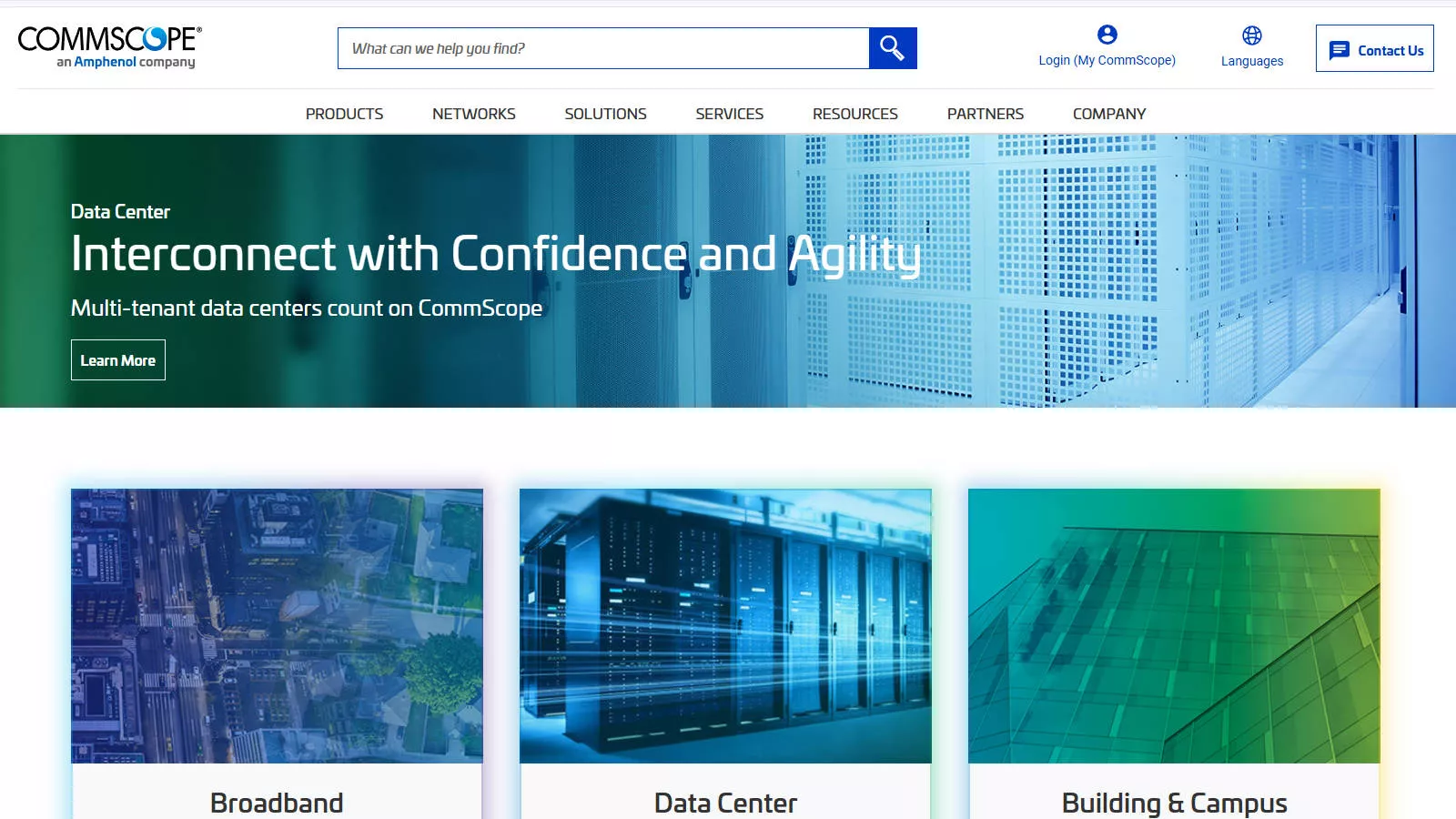Click the Data Center card title

point(725,803)
